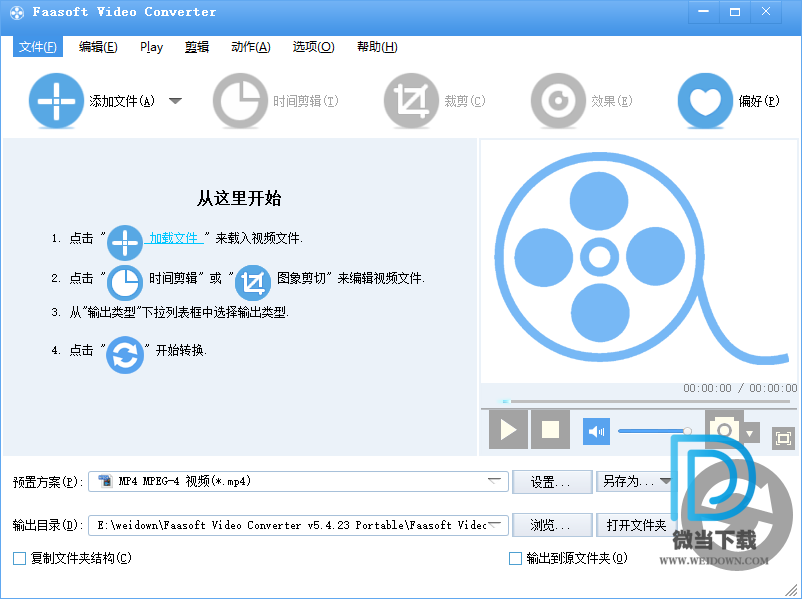Open the 动作(A) menu

[x=251, y=47]
